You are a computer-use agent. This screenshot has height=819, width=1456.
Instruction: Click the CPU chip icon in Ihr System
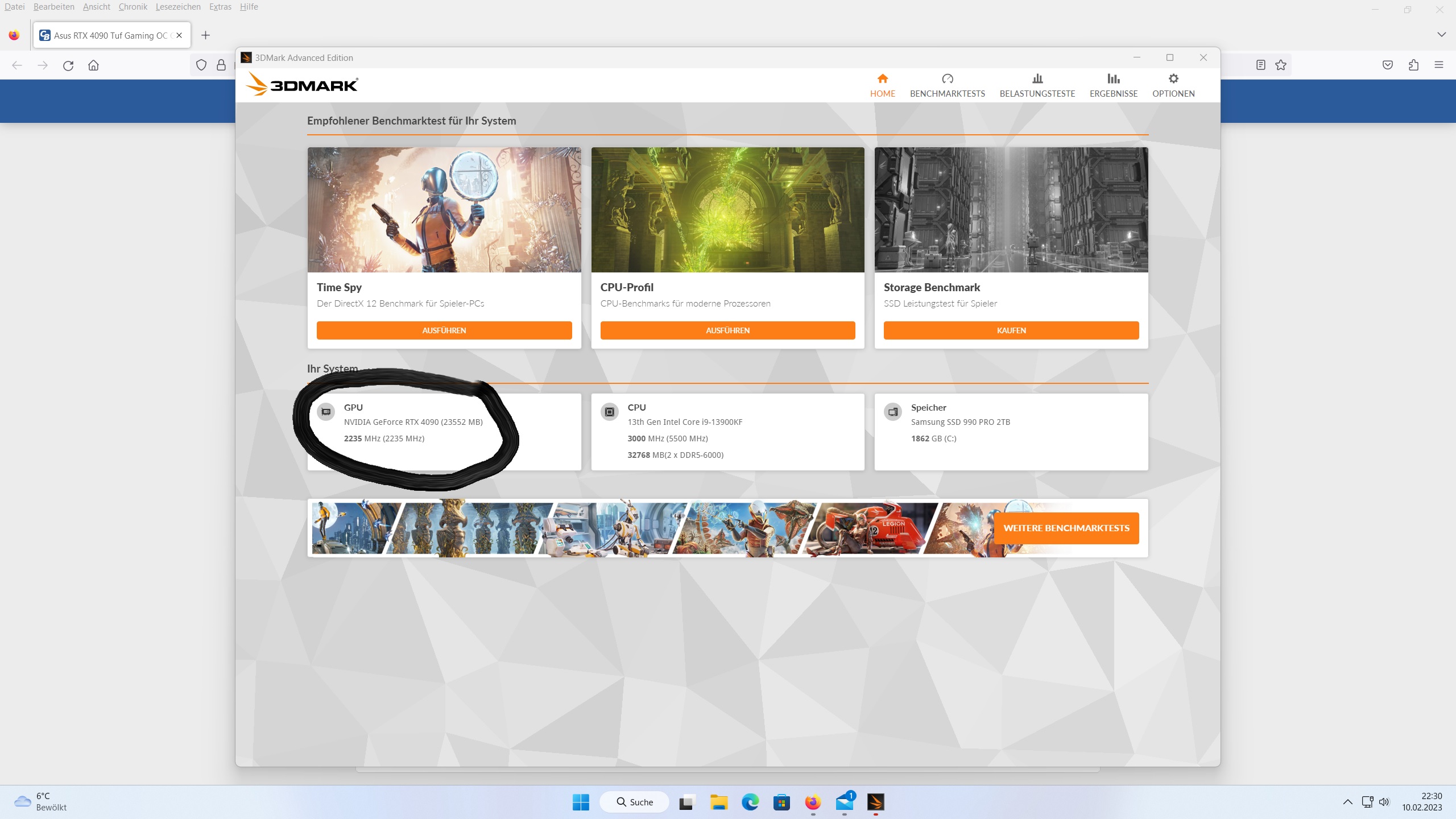click(609, 412)
